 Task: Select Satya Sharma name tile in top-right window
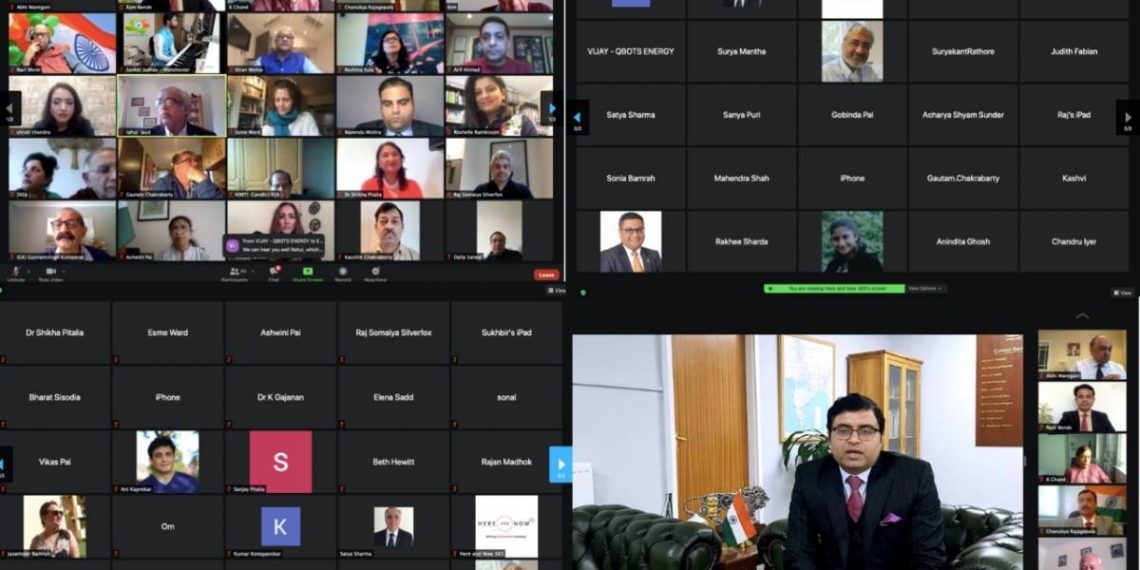(x=630, y=115)
